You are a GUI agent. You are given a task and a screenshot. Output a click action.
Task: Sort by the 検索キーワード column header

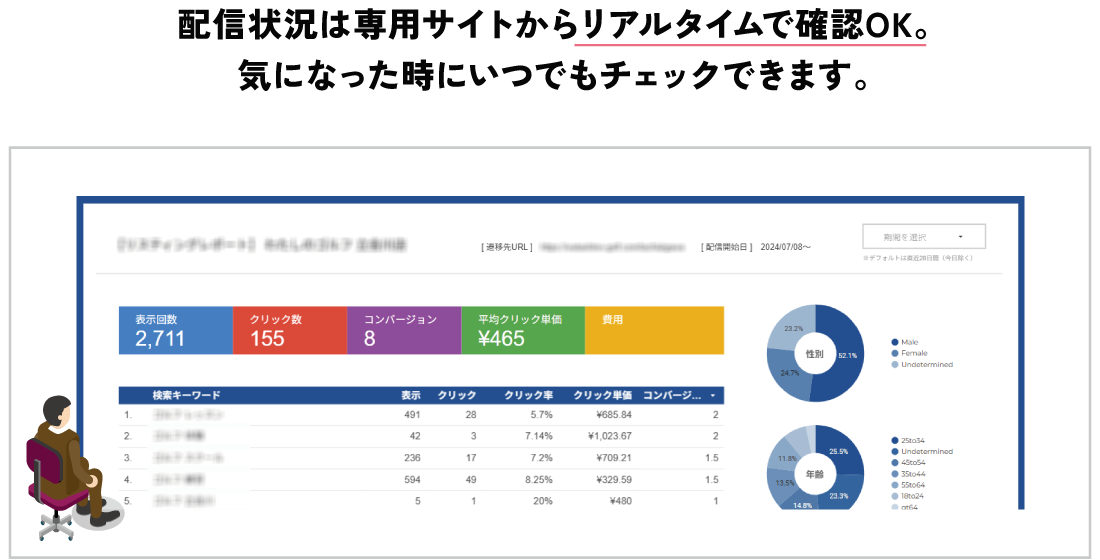click(187, 395)
